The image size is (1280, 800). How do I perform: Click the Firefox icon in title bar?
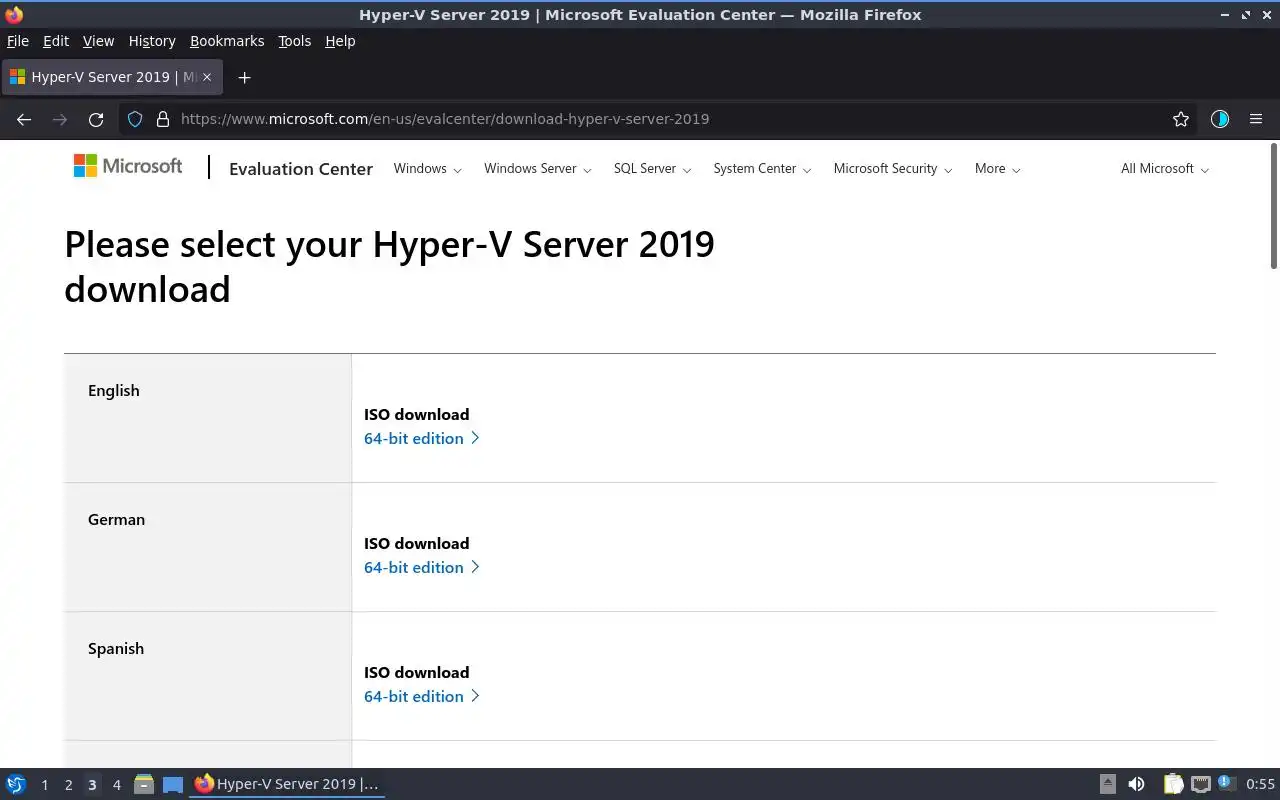[x=14, y=14]
